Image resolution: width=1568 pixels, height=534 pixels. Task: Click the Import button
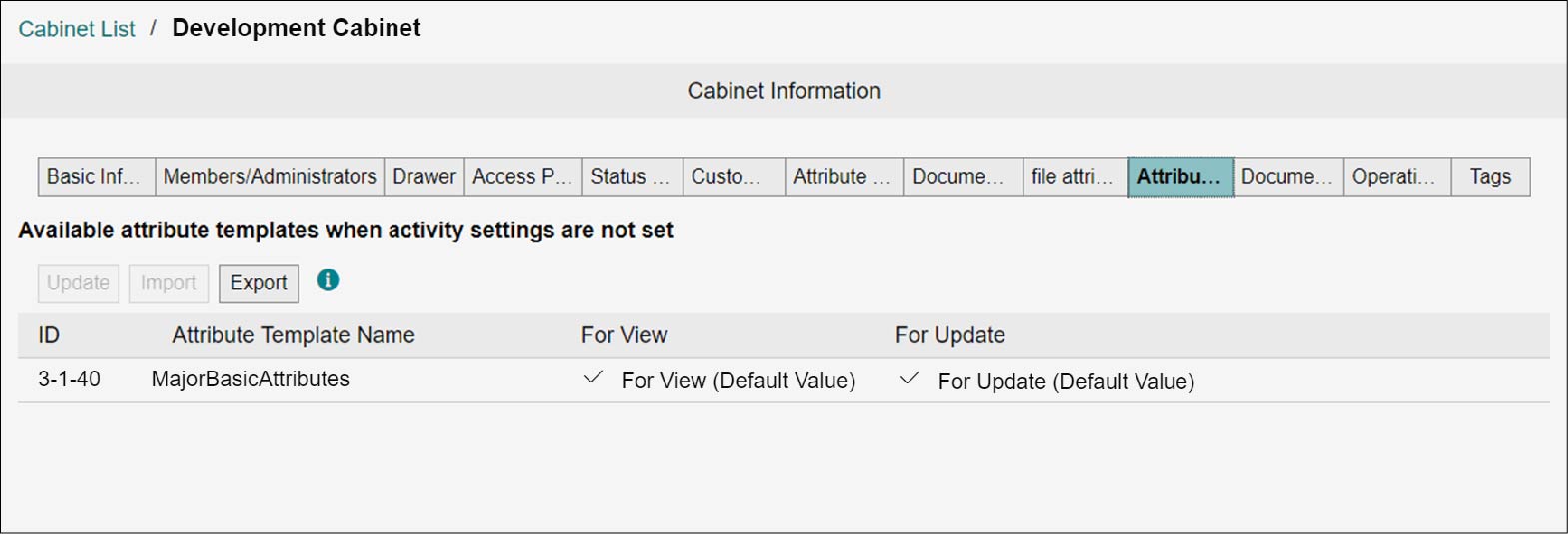pyautogui.click(x=169, y=283)
